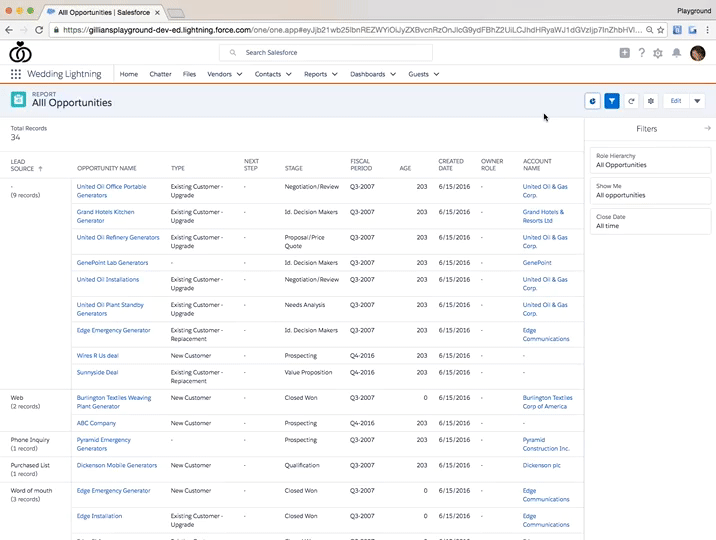
Task: Open the Edge Installation opportunity link
Action: (99, 516)
